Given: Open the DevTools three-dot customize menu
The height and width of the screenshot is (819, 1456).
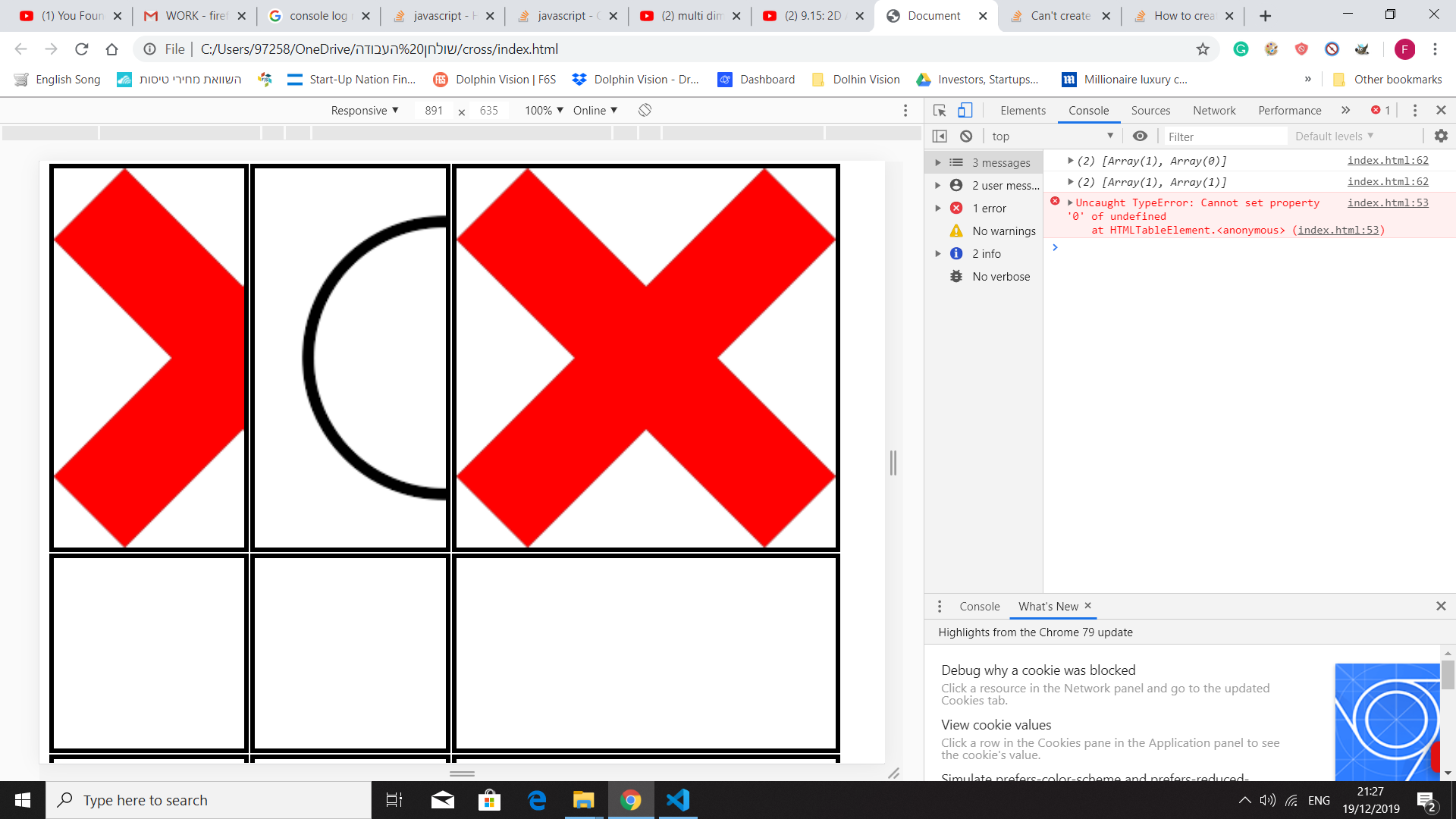Looking at the screenshot, I should tap(1414, 110).
